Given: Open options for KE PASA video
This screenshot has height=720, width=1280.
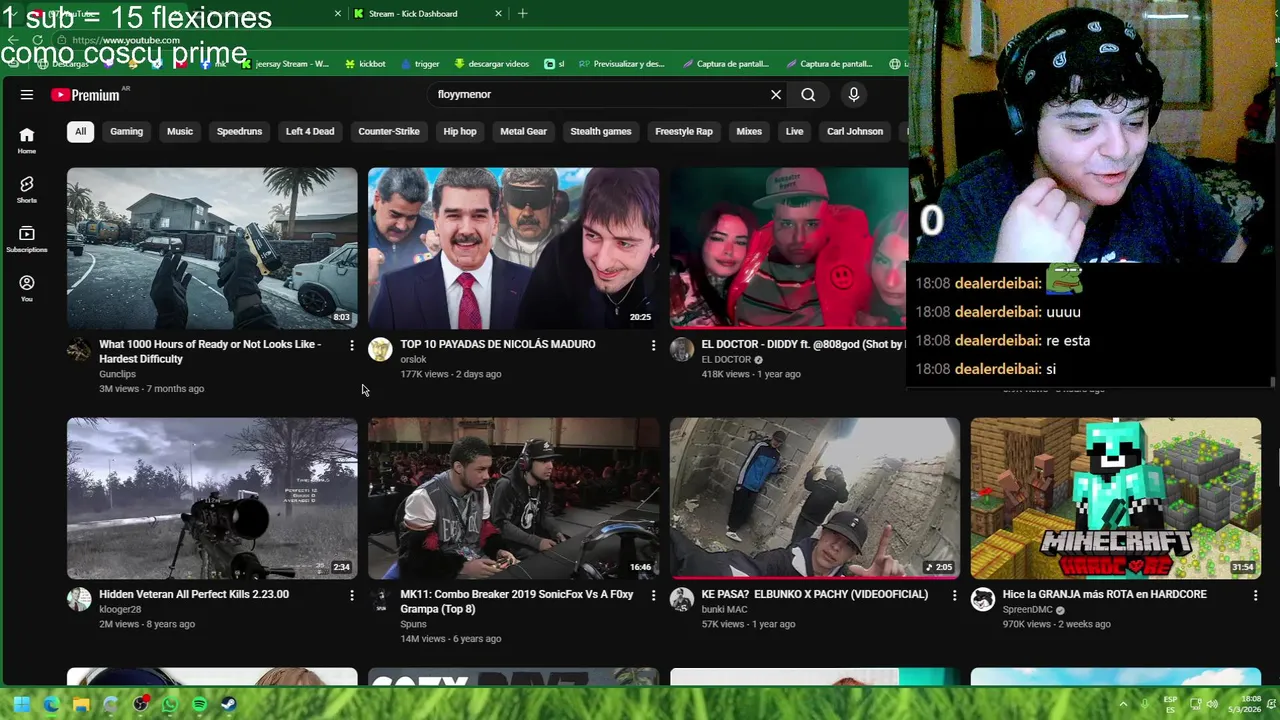Looking at the screenshot, I should pos(954,595).
